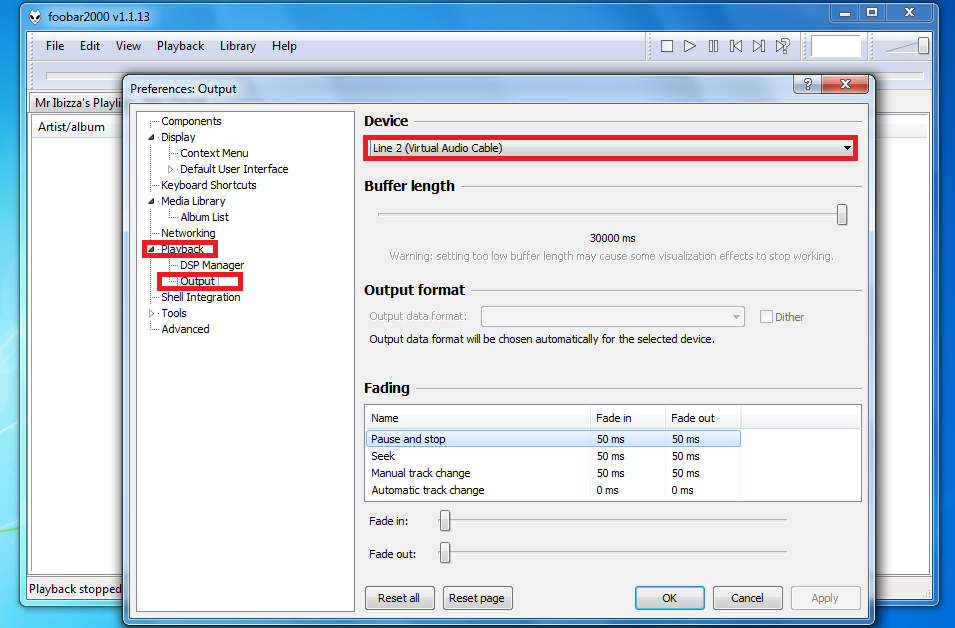Click the Preferences help question mark button

808,84
